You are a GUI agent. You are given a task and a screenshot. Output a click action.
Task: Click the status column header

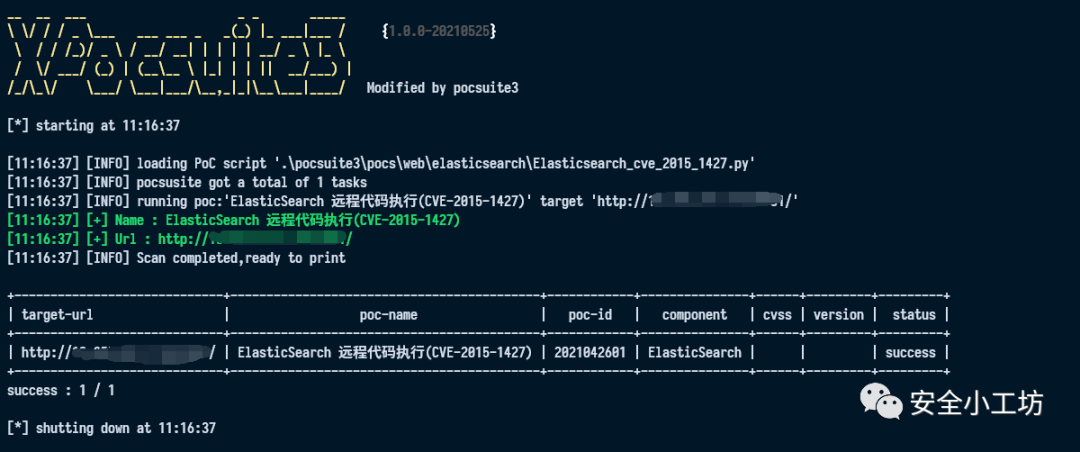coord(914,315)
